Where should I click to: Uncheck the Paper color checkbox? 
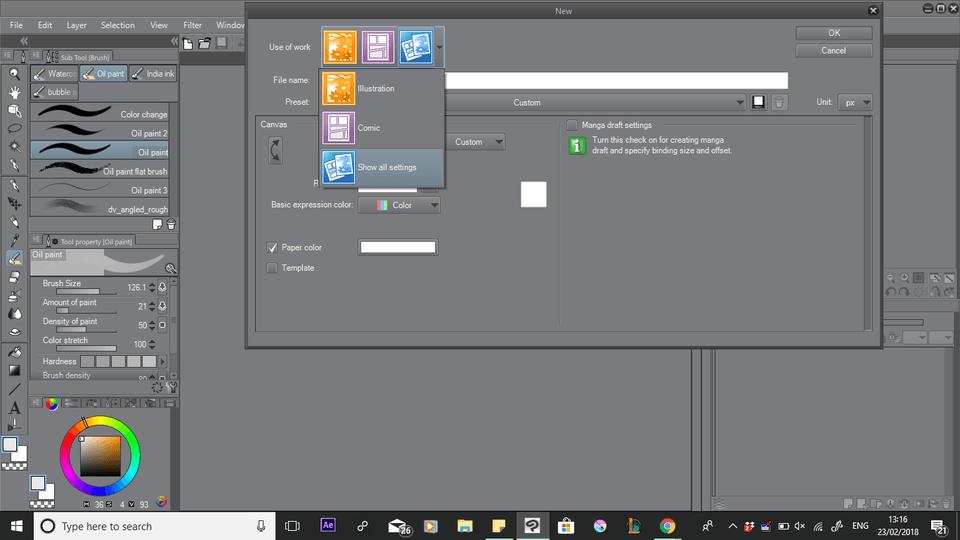coord(272,247)
